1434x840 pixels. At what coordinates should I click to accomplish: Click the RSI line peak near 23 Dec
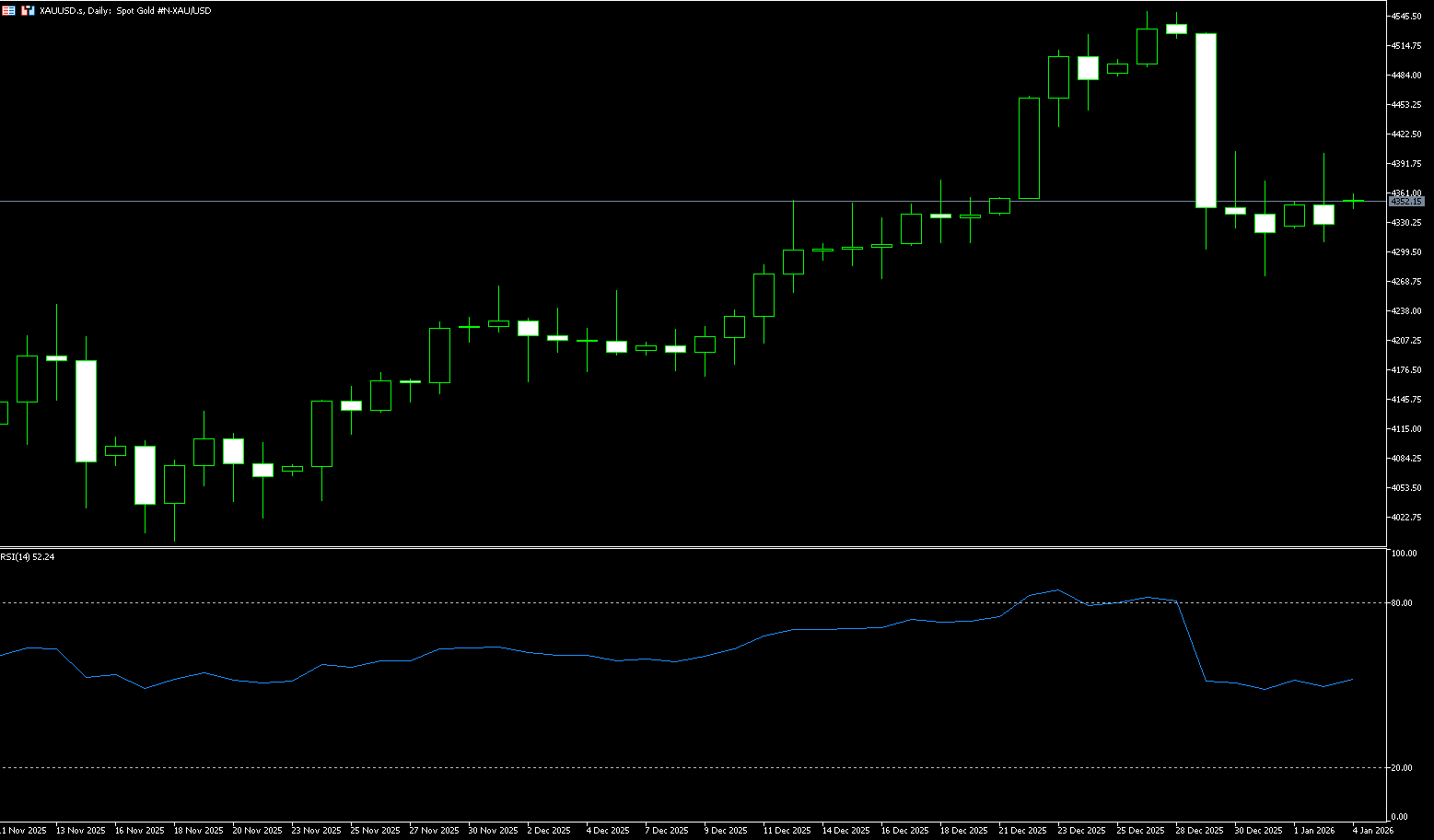tap(1058, 589)
